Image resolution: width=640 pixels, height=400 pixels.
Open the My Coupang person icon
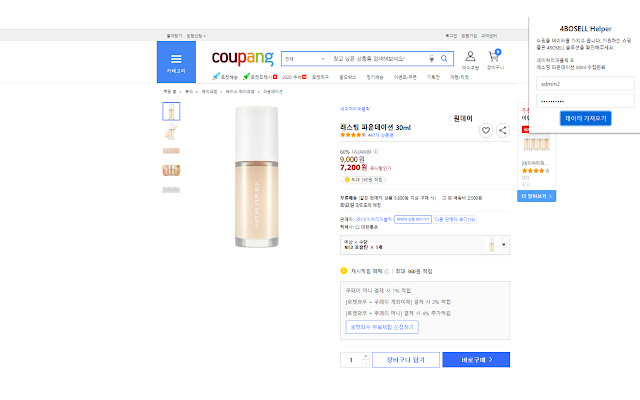(x=470, y=58)
